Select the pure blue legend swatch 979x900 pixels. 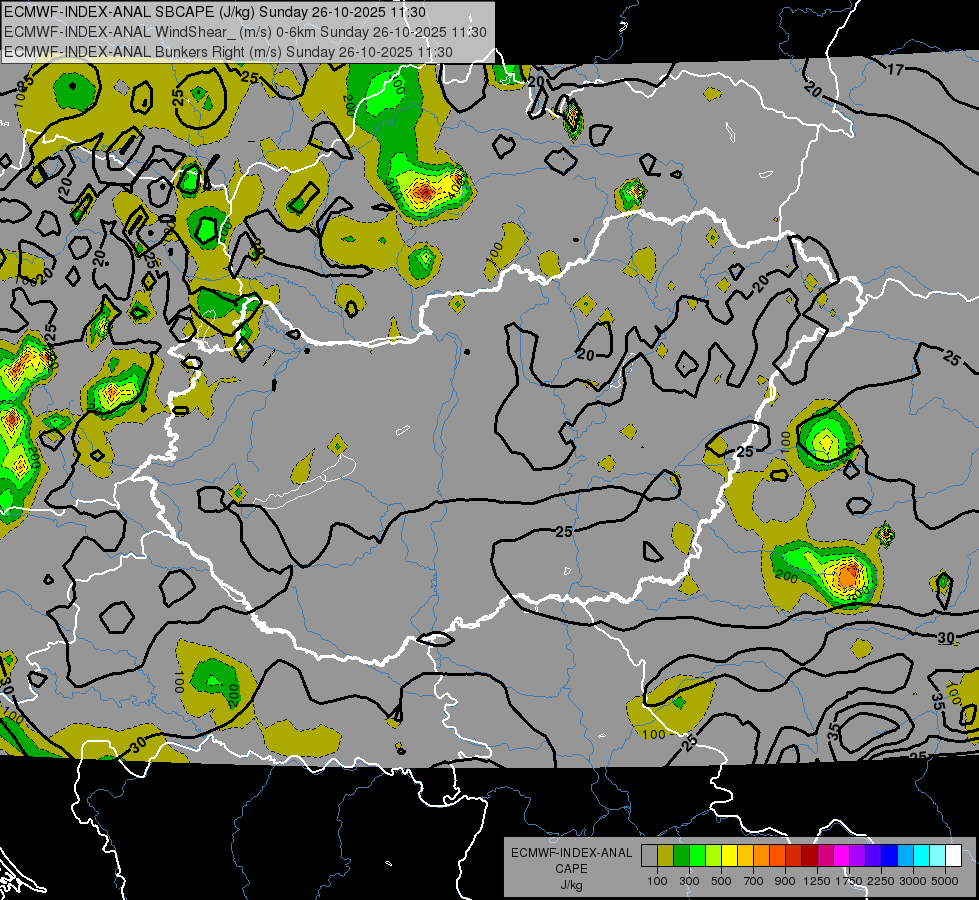coord(890,856)
